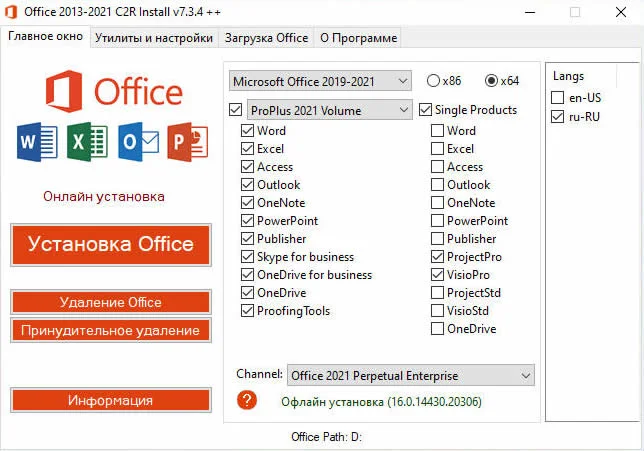Viewport: 644px width, 451px height.
Task: Click the Онлайн установка label
Action: pos(104,196)
